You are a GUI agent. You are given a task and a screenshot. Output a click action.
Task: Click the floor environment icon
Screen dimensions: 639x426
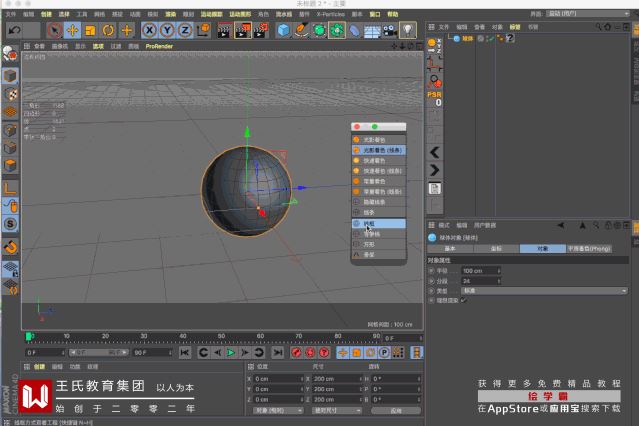(372, 30)
